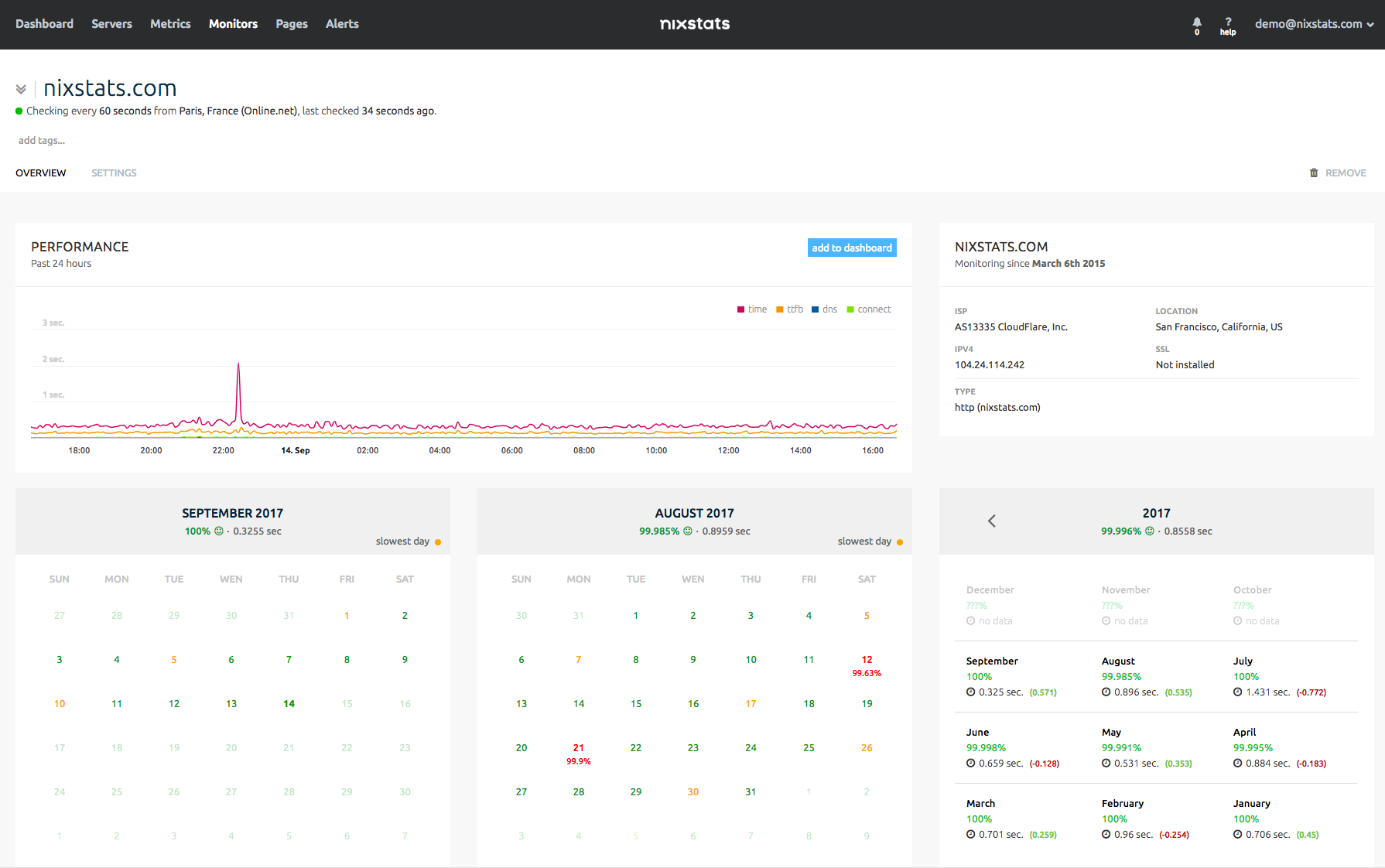Click clock icon beside June 0.659 sec.

tap(970, 763)
